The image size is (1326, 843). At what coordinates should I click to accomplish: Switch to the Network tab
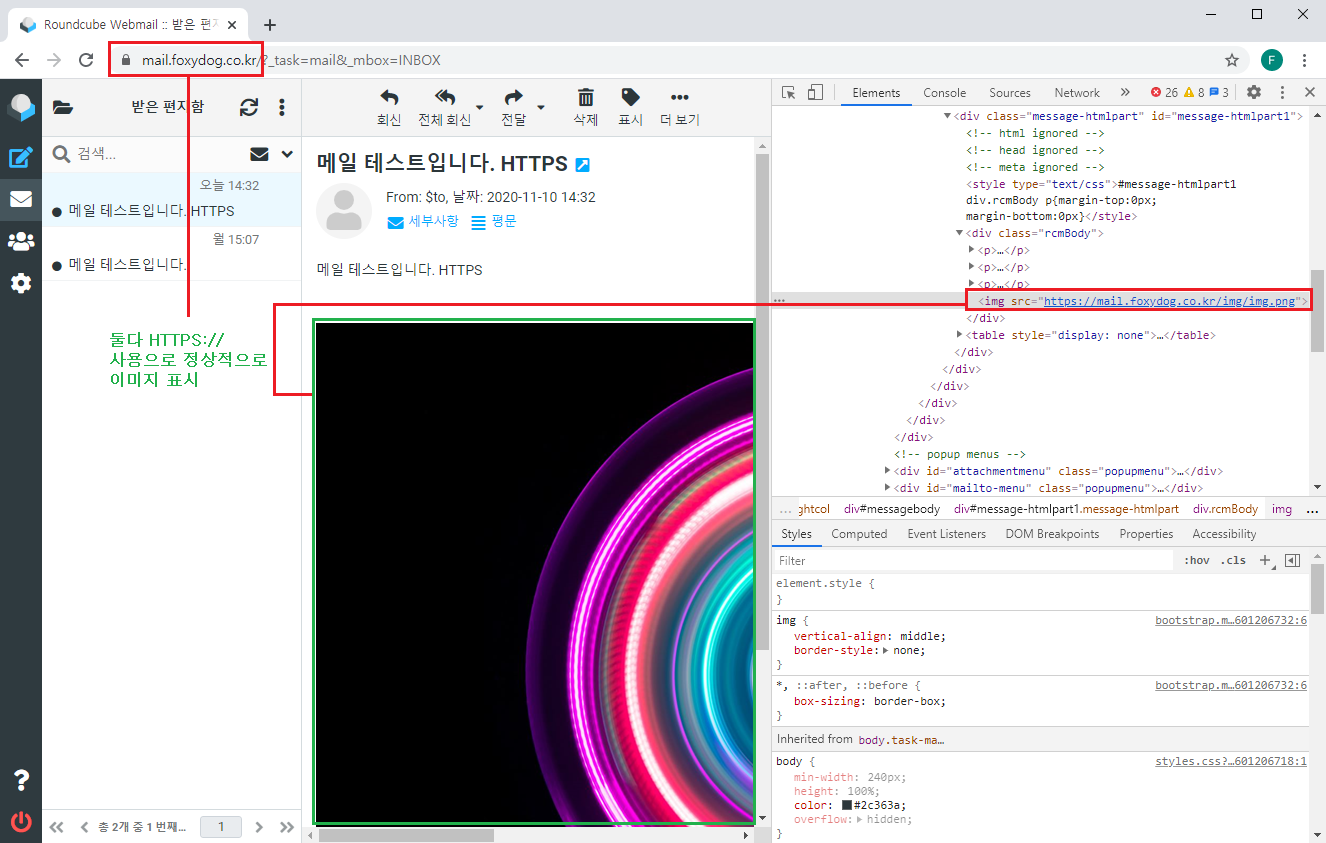point(1077,92)
